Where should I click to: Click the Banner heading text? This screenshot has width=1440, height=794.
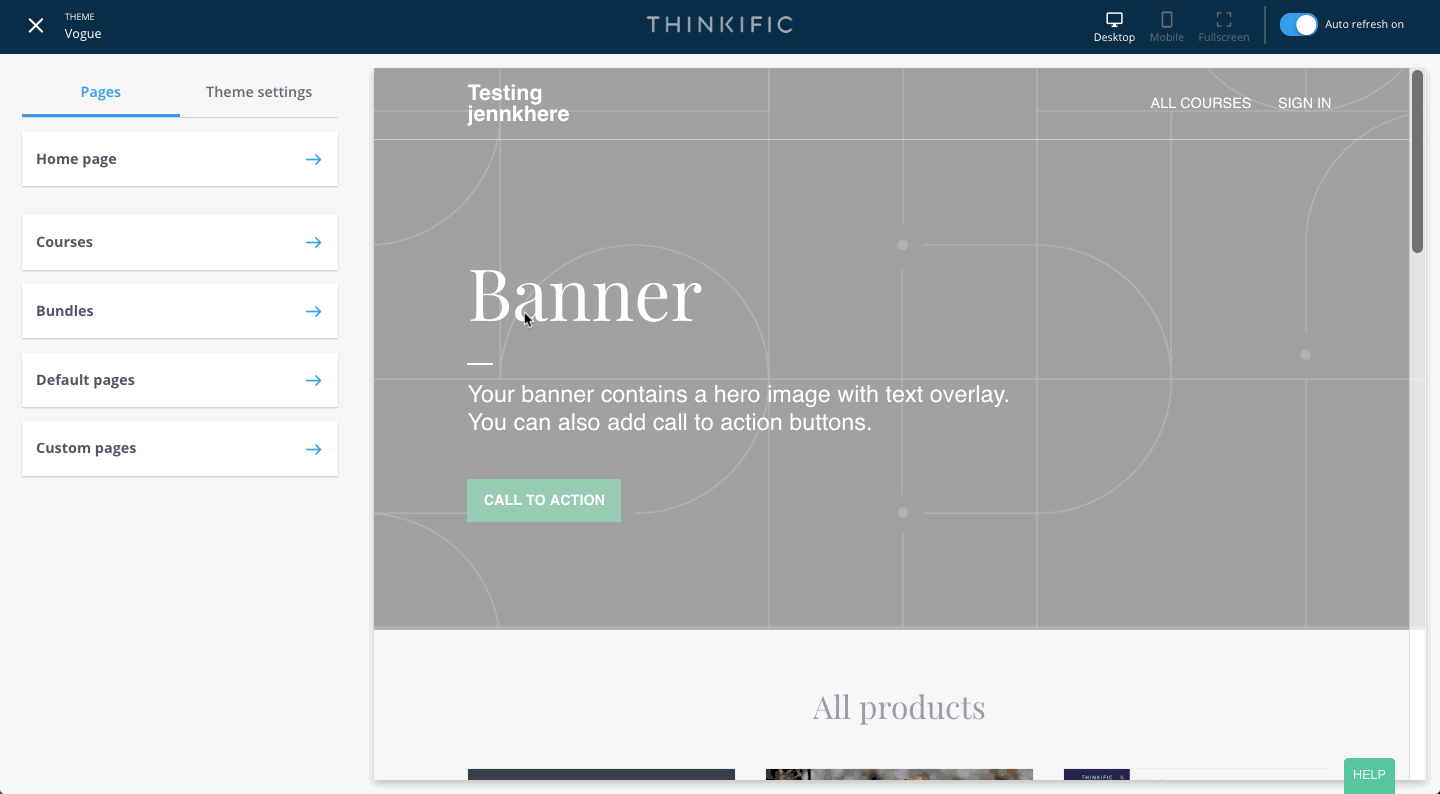[585, 294]
